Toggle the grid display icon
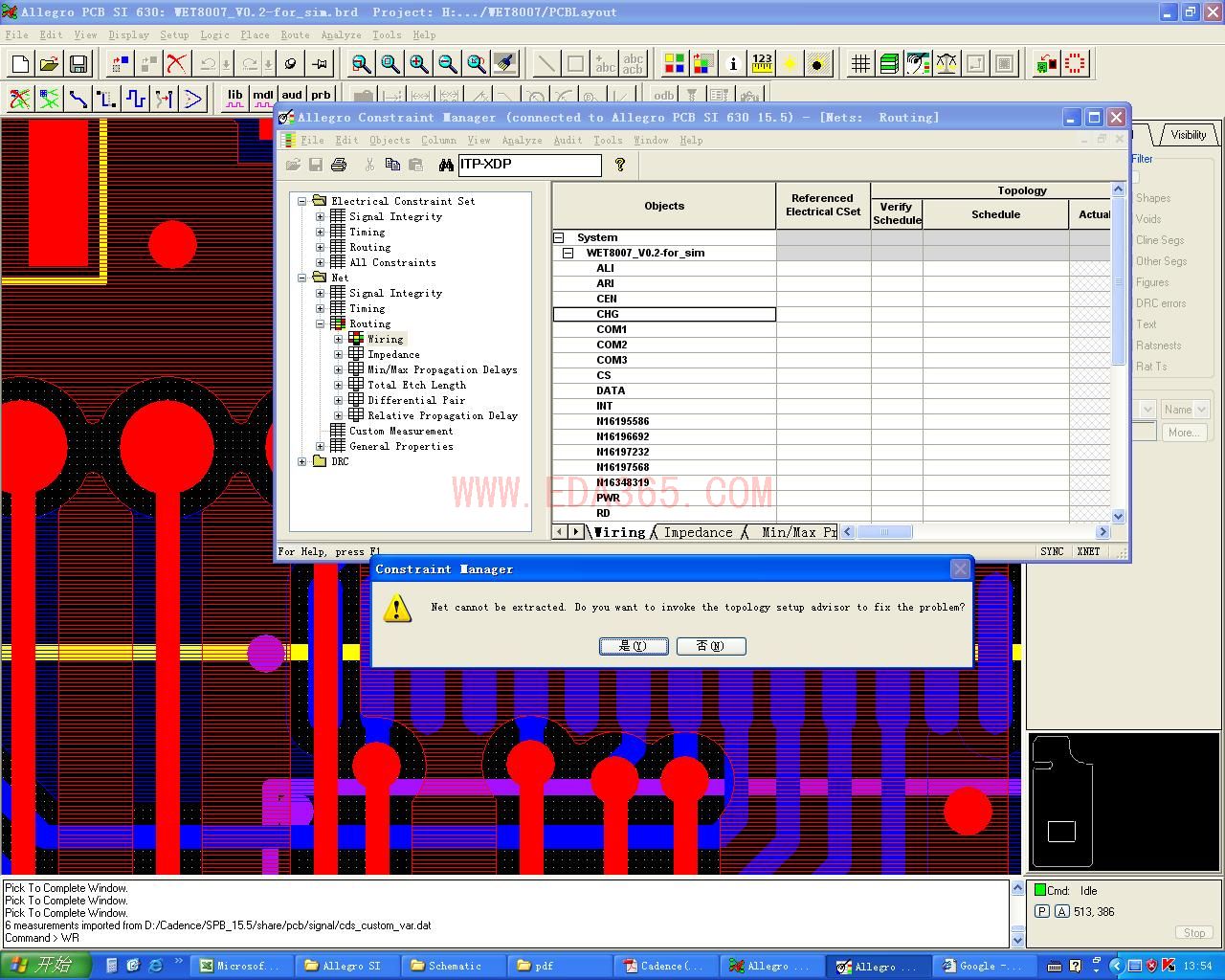Screen dimensions: 1225x980 pos(860,64)
